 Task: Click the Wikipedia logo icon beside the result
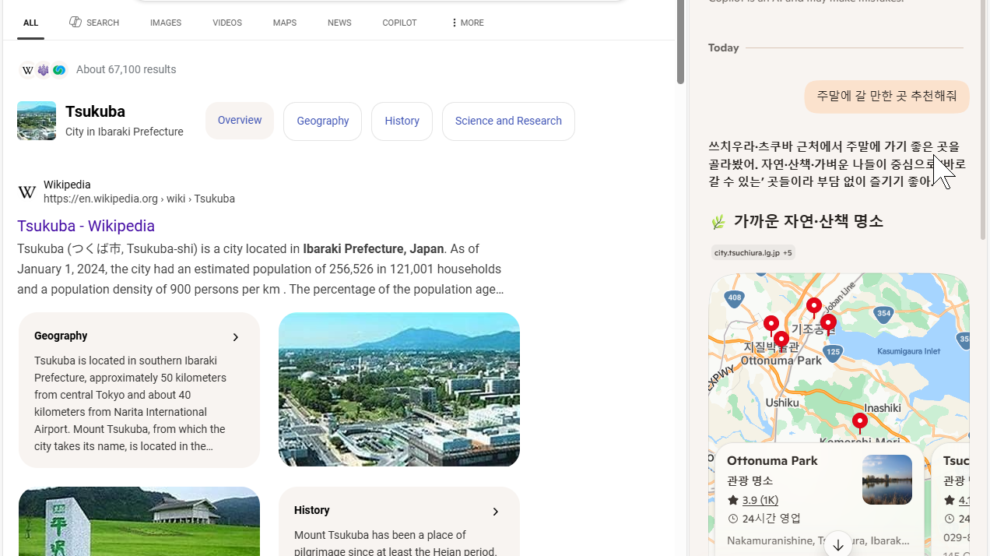(27, 192)
